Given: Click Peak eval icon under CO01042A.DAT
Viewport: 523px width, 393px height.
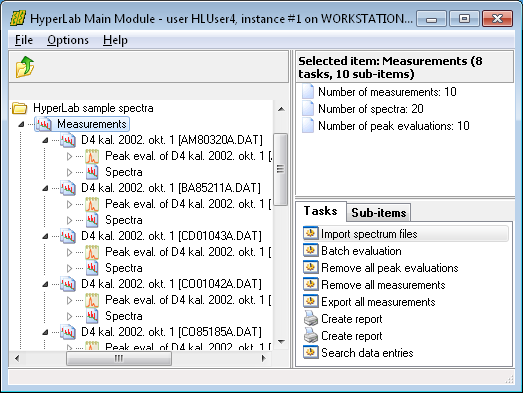Looking at the screenshot, I should (x=92, y=300).
